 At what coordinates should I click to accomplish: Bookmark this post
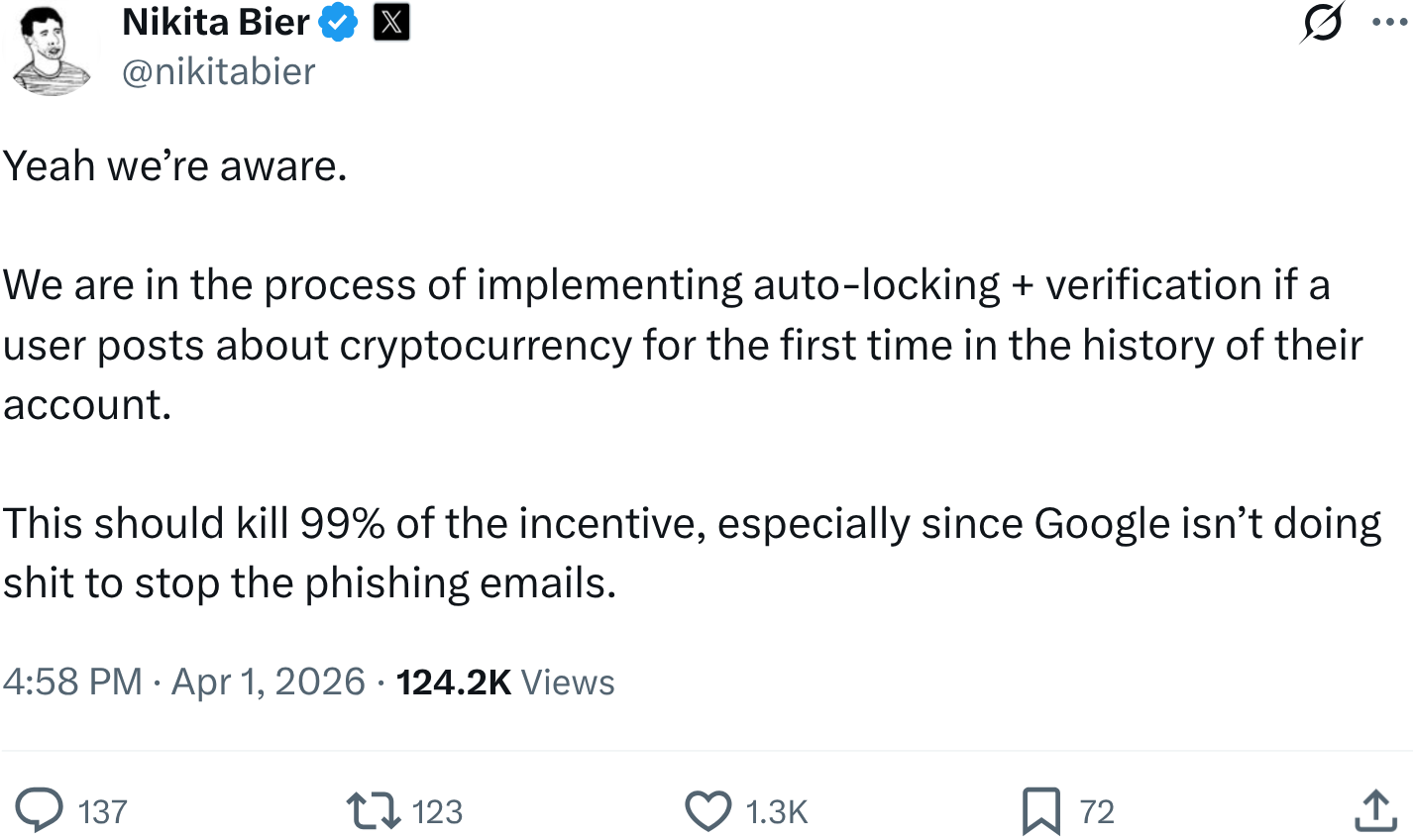(x=1041, y=811)
